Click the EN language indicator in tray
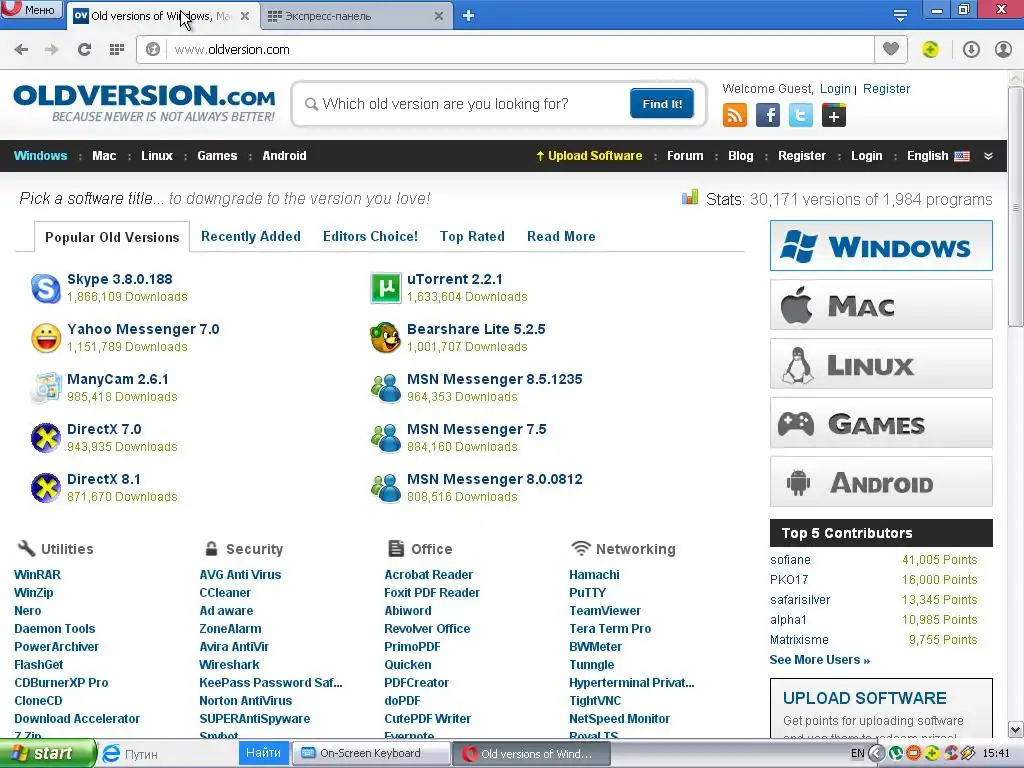The image size is (1024, 768). coord(857,754)
